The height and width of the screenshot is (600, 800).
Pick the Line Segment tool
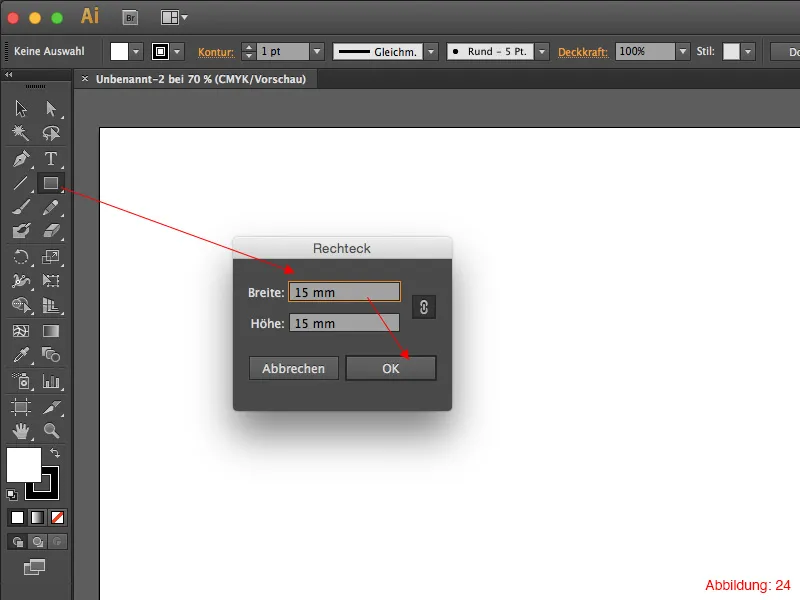click(x=21, y=183)
